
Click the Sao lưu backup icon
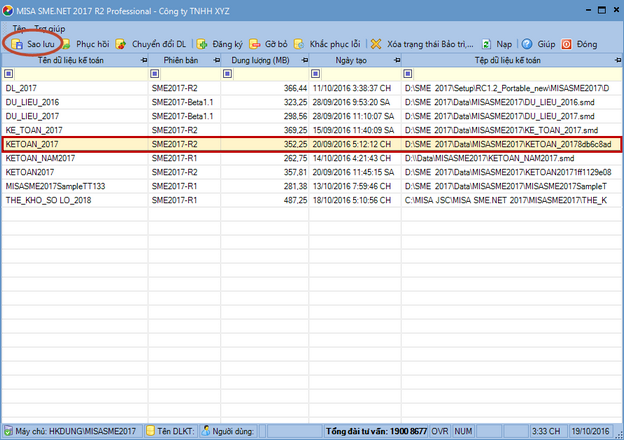click(x=17, y=44)
